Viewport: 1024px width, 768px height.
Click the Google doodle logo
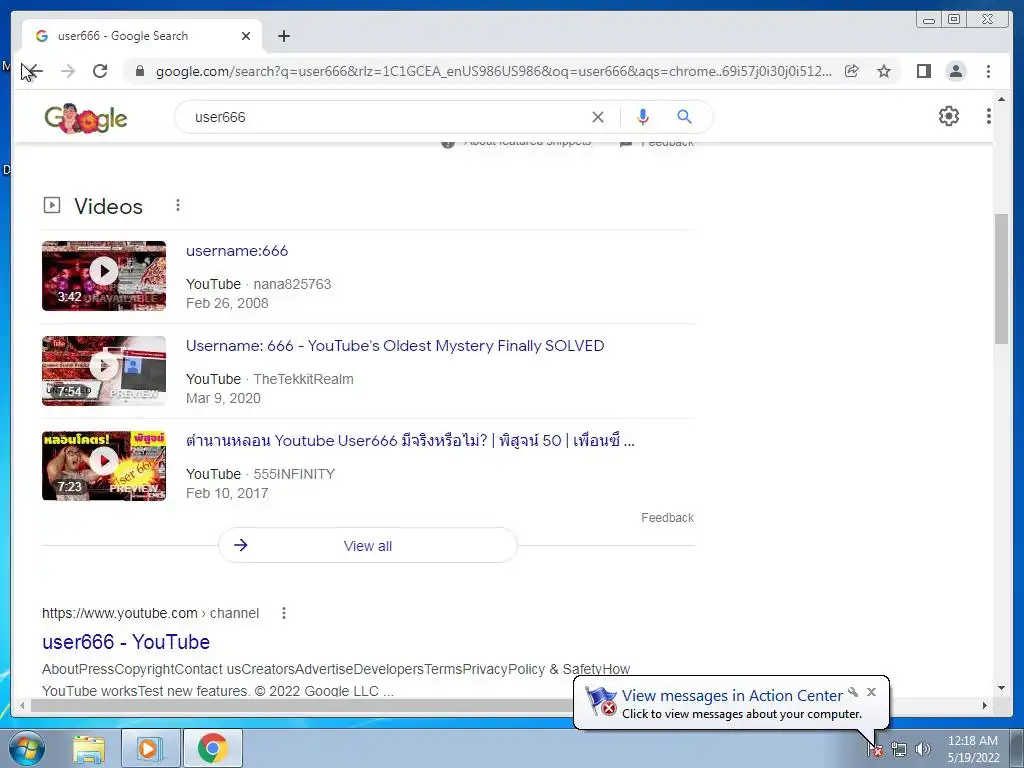[86, 118]
